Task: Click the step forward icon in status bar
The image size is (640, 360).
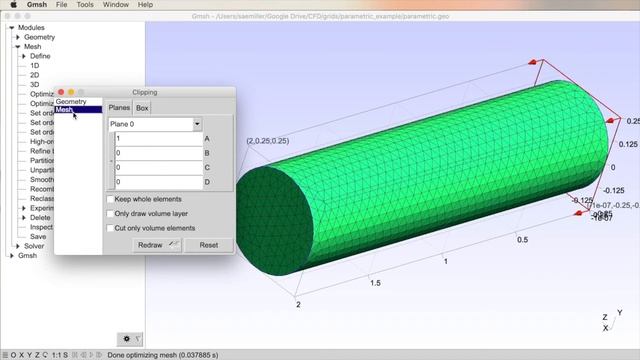Action: [x=99, y=355]
